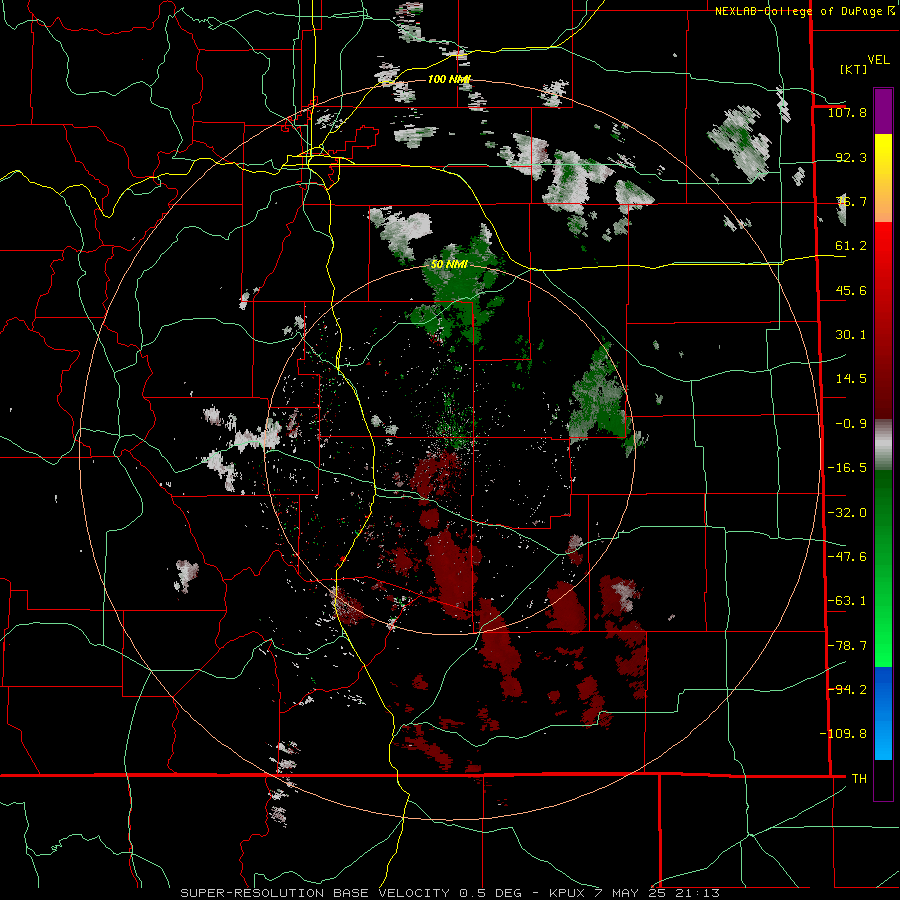900x900 pixels.
Task: Click the 50 NMI range ring label
Action: [x=449, y=265]
